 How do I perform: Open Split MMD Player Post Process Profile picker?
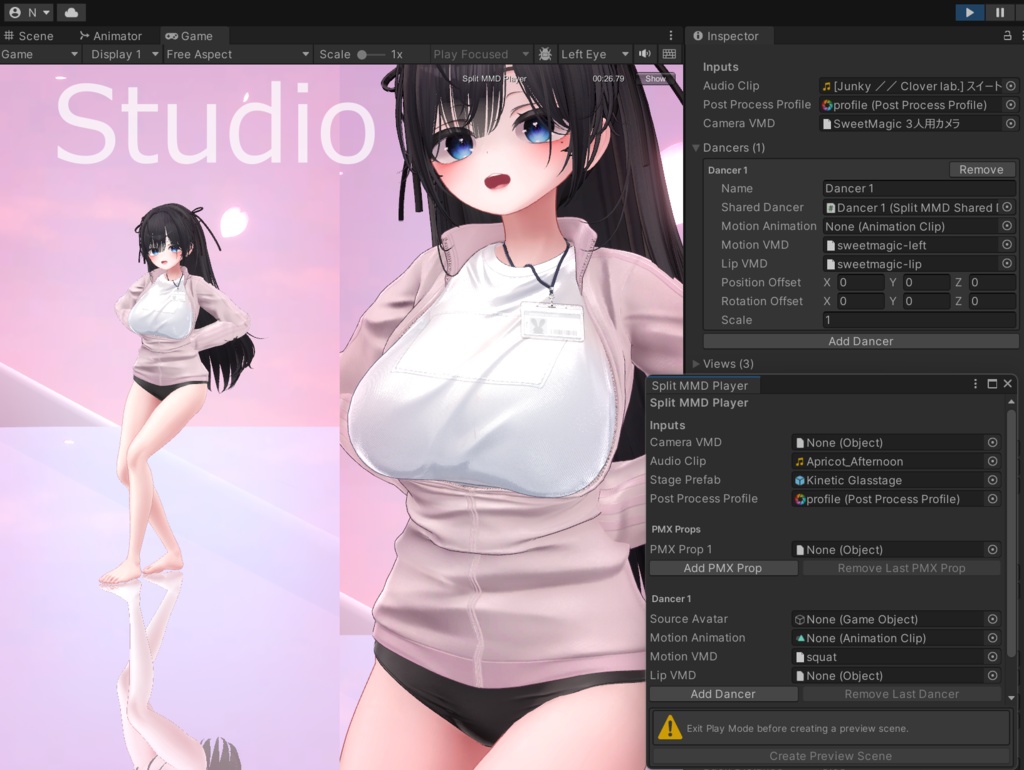[x=993, y=499]
